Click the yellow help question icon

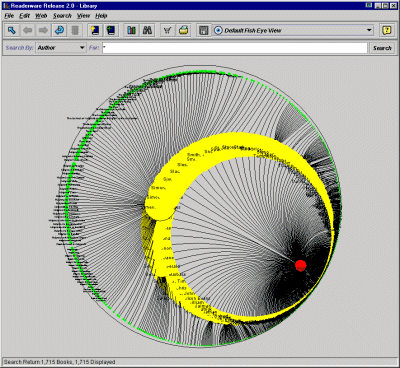[387, 30]
